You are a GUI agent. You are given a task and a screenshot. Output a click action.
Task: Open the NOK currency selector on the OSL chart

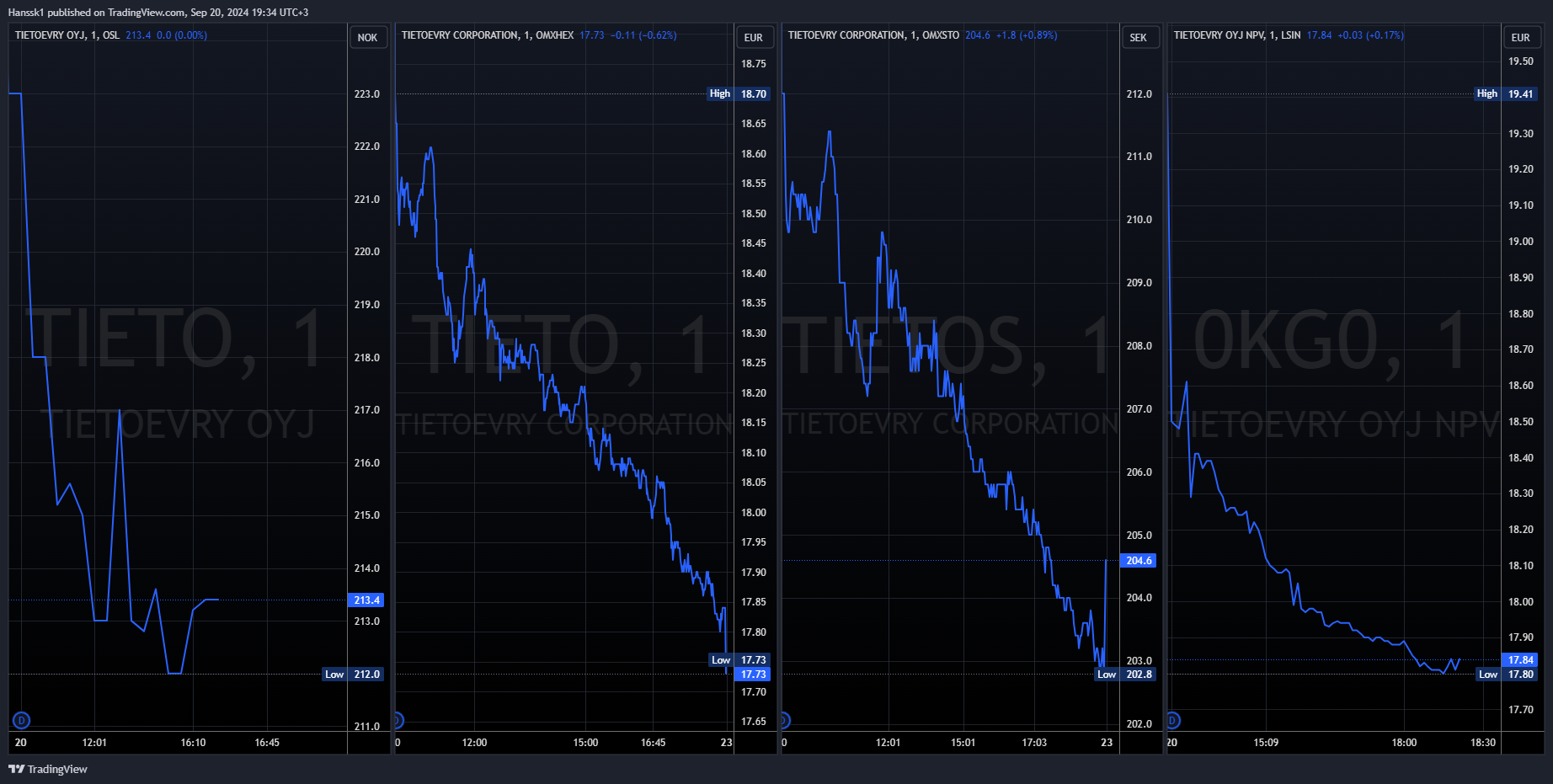pos(367,37)
